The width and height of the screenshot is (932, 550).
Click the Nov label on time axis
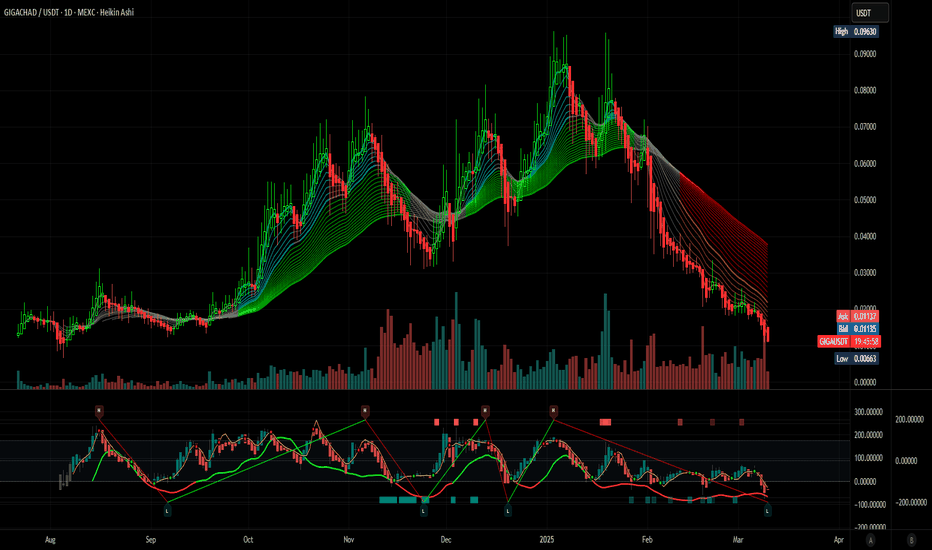tap(349, 540)
